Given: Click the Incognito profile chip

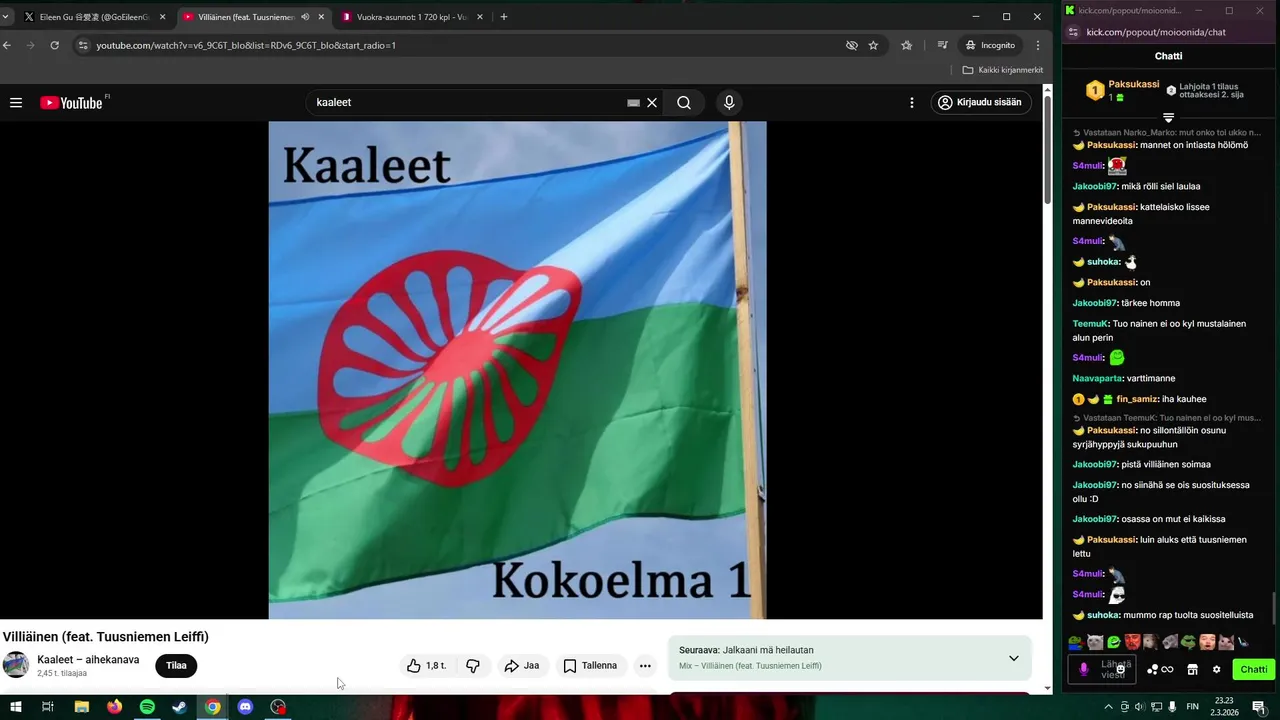Looking at the screenshot, I should coord(990,45).
